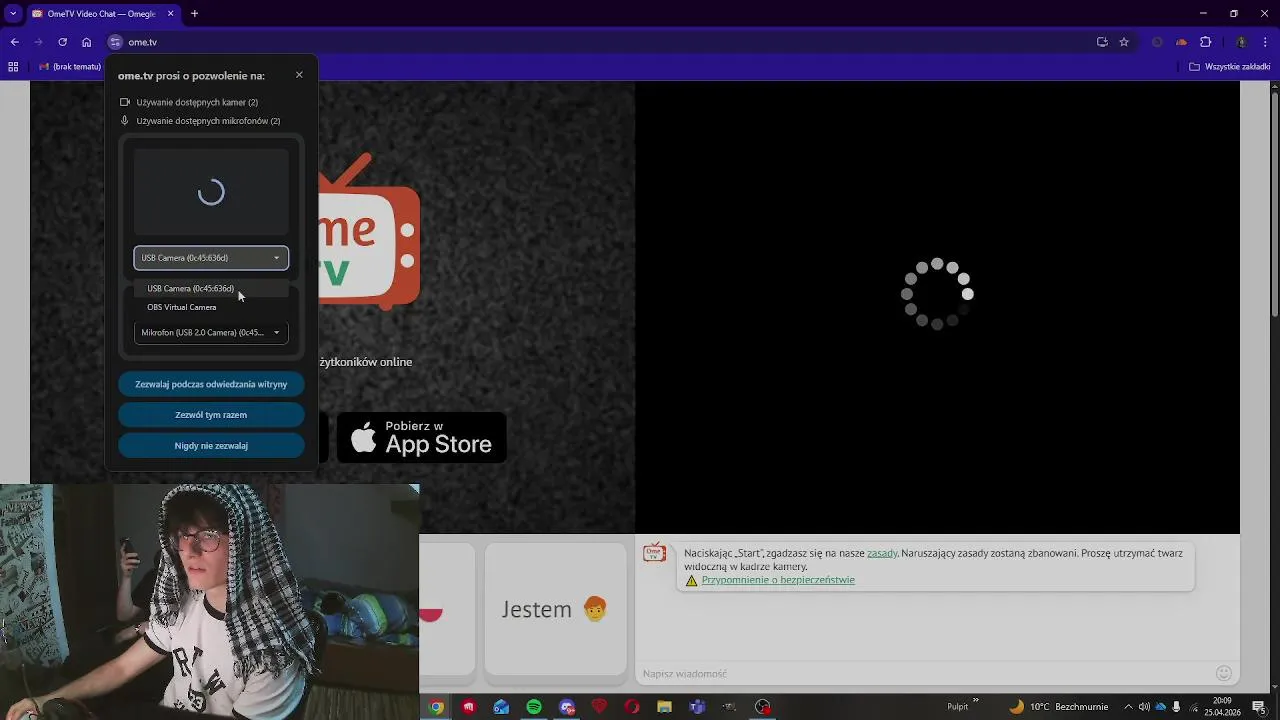Open the Windows notification center
The image size is (1280, 720).
coord(1259,707)
